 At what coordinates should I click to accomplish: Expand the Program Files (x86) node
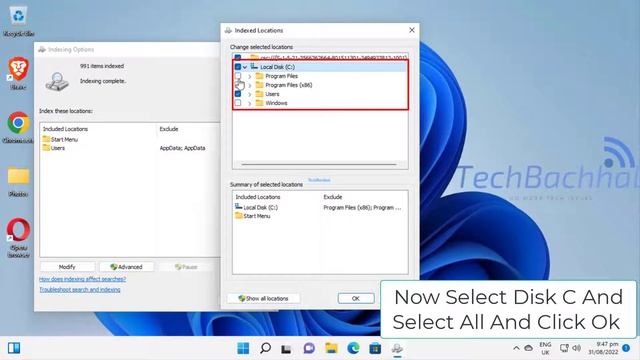pos(250,85)
